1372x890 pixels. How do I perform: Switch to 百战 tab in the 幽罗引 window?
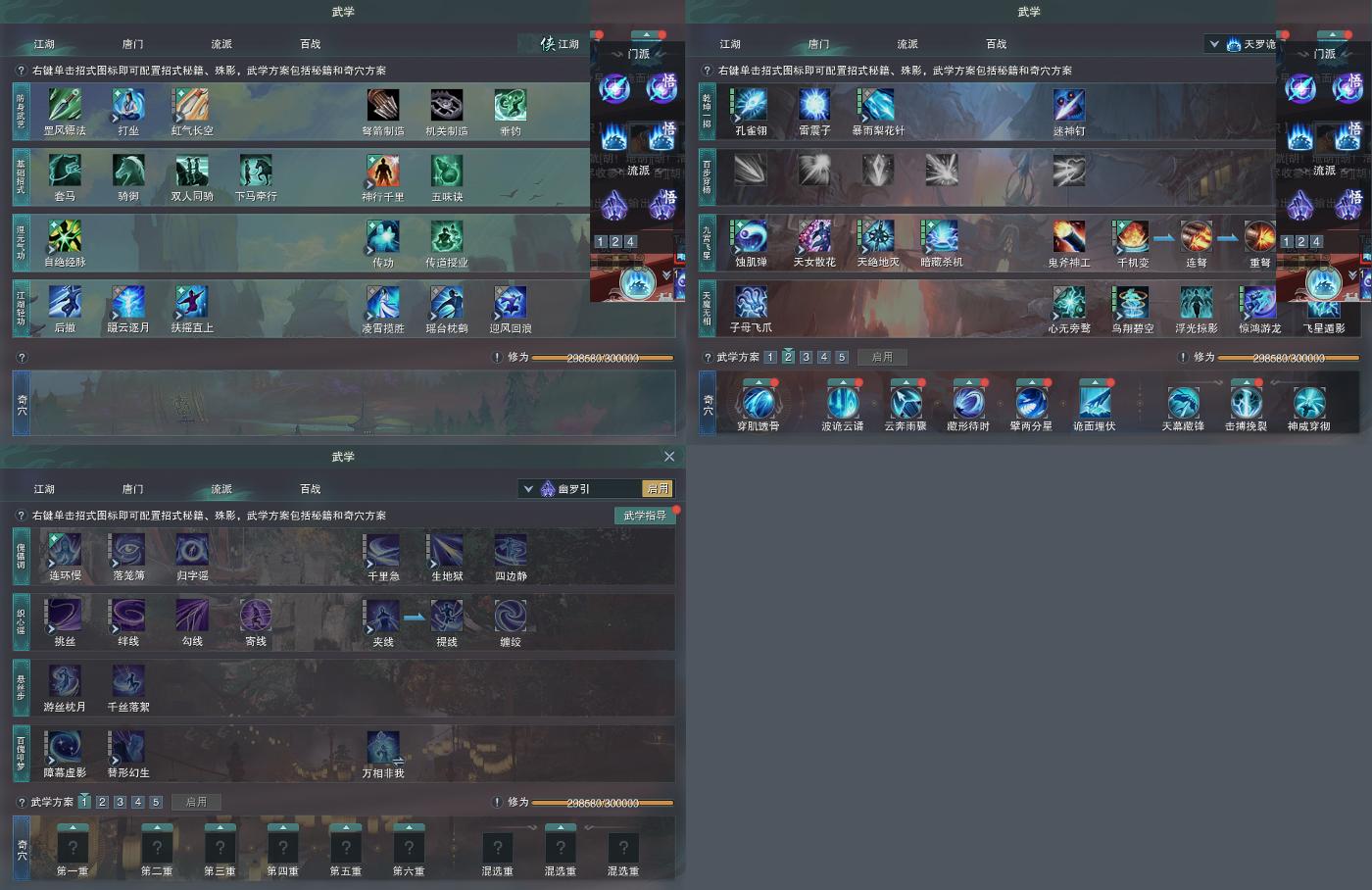tap(311, 489)
